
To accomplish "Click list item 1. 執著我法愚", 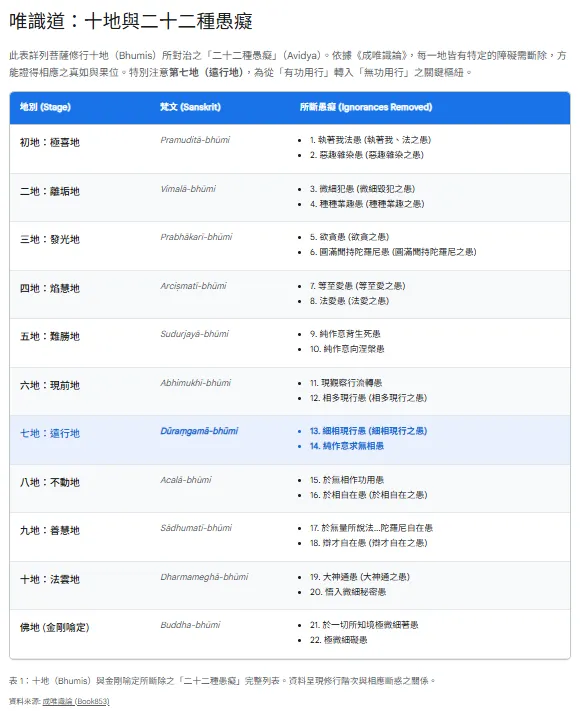I will 370,140.
